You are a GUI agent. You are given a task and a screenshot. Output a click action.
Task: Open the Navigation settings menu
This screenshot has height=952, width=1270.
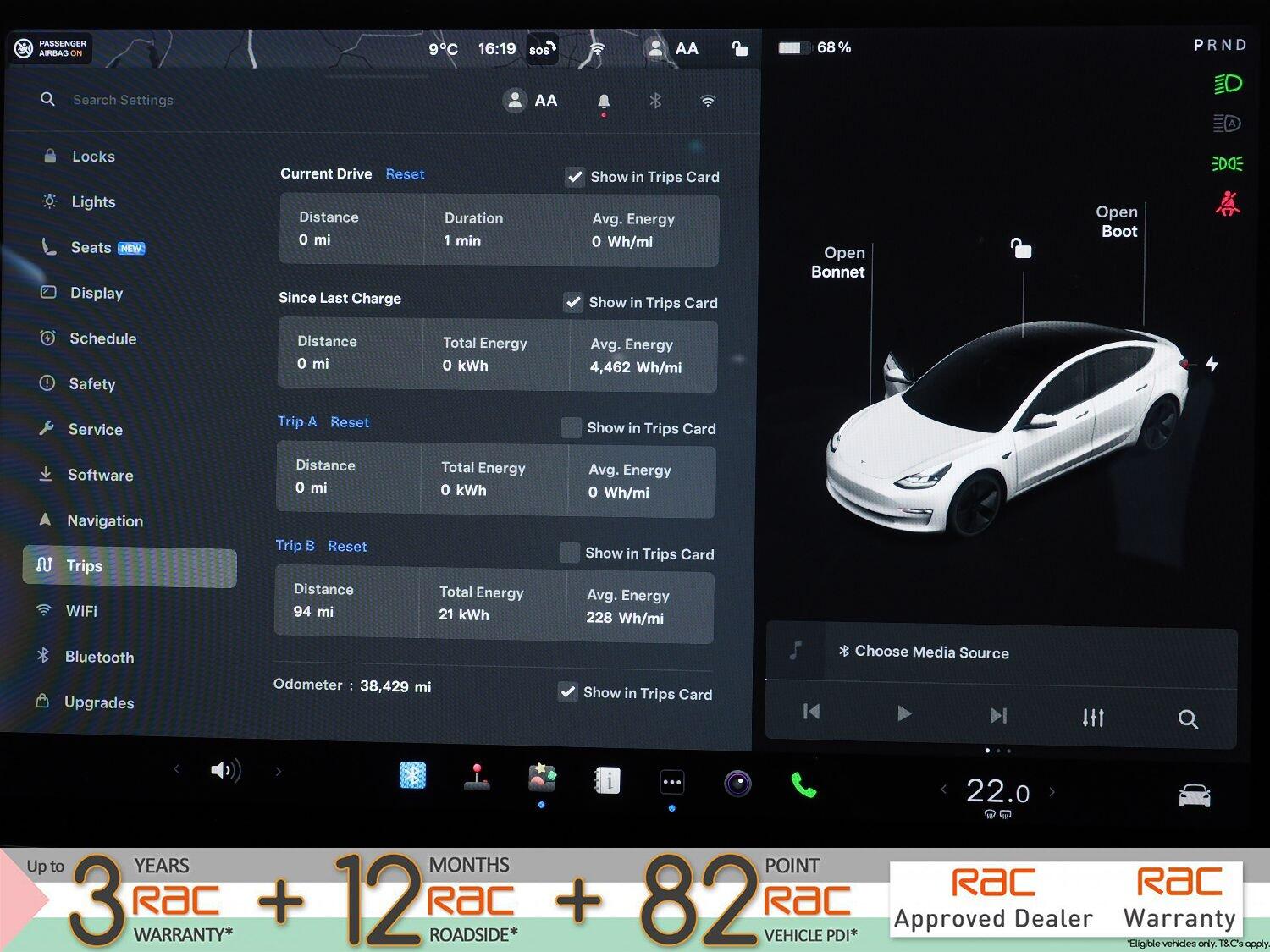pyautogui.click(x=105, y=520)
